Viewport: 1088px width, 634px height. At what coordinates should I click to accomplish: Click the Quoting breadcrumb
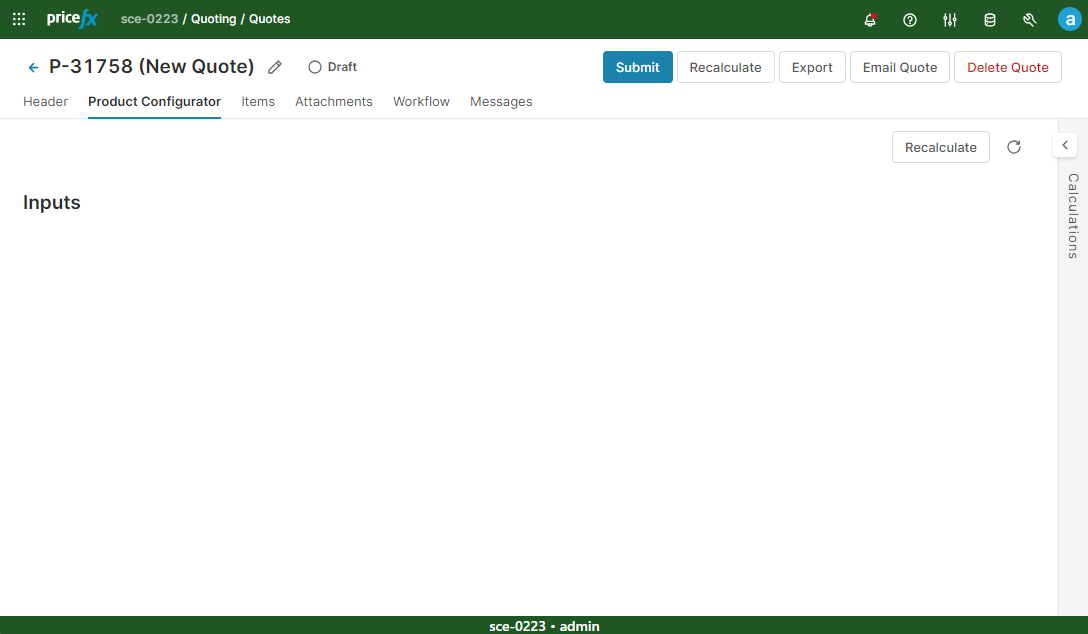(214, 19)
